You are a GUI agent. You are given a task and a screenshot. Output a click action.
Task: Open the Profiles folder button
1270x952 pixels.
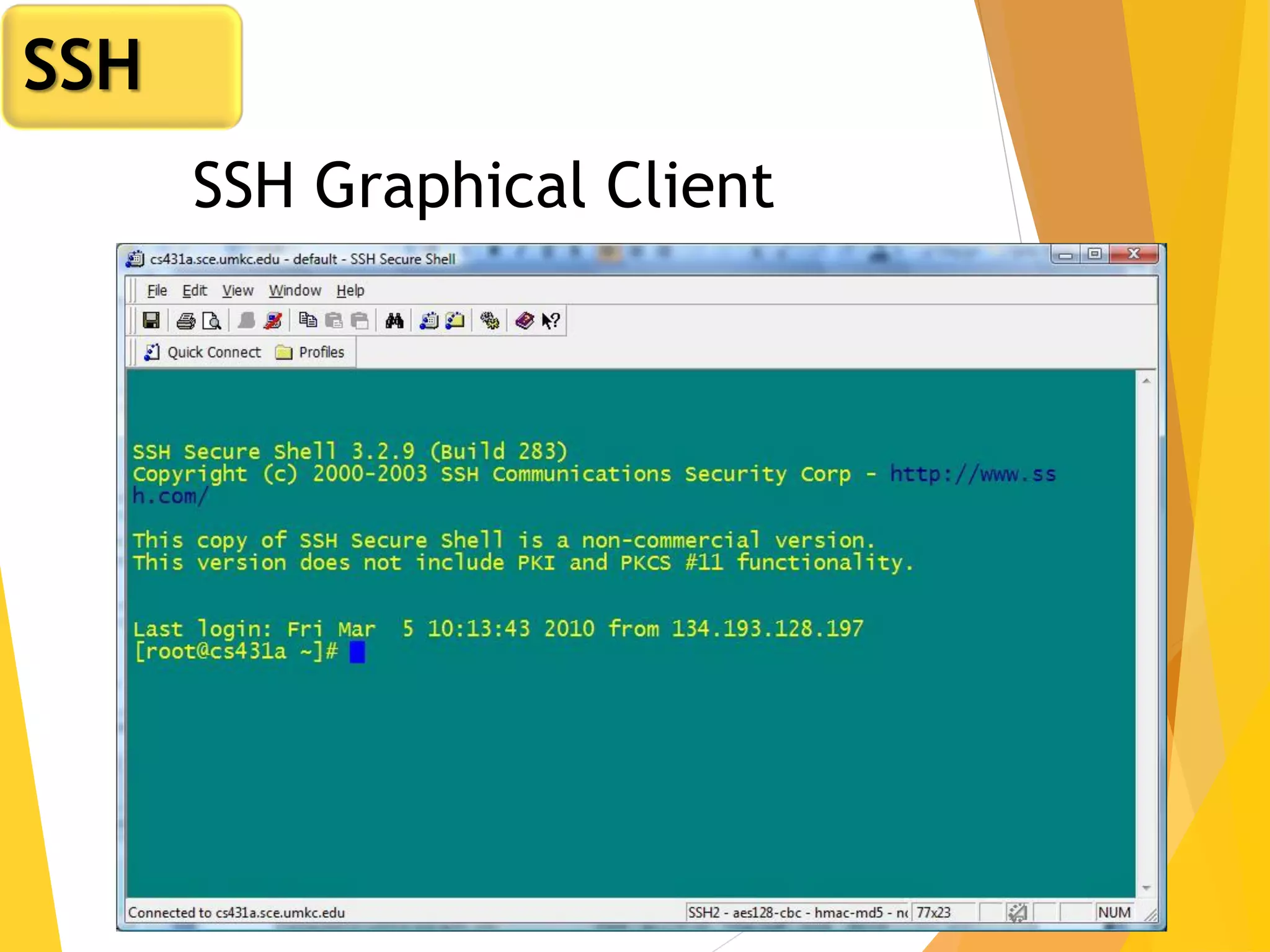click(309, 352)
